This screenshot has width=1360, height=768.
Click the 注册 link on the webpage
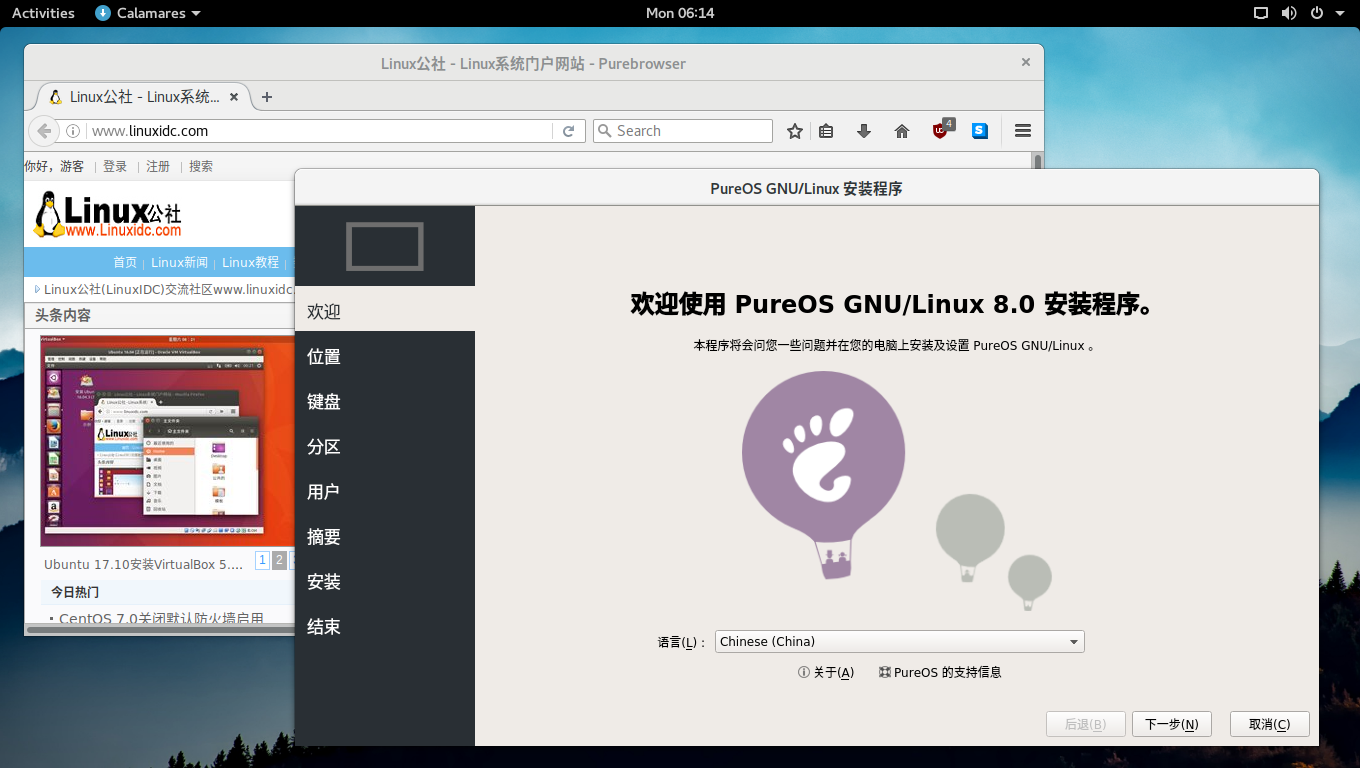tap(158, 167)
